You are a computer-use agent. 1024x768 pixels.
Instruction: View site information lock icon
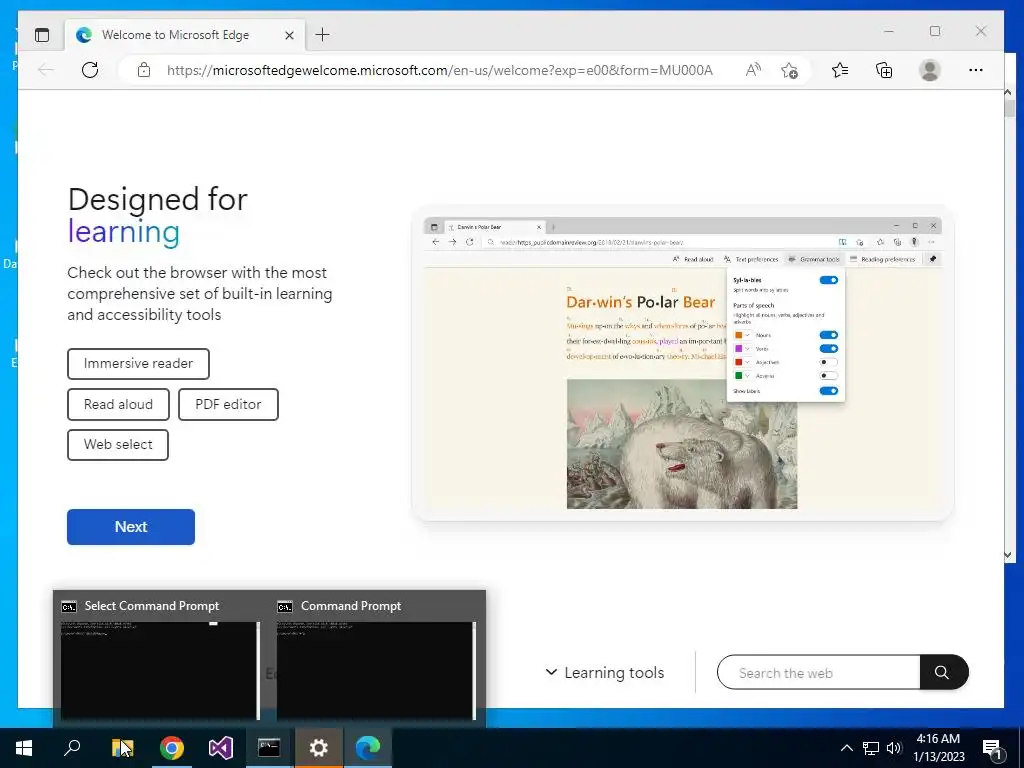144,70
